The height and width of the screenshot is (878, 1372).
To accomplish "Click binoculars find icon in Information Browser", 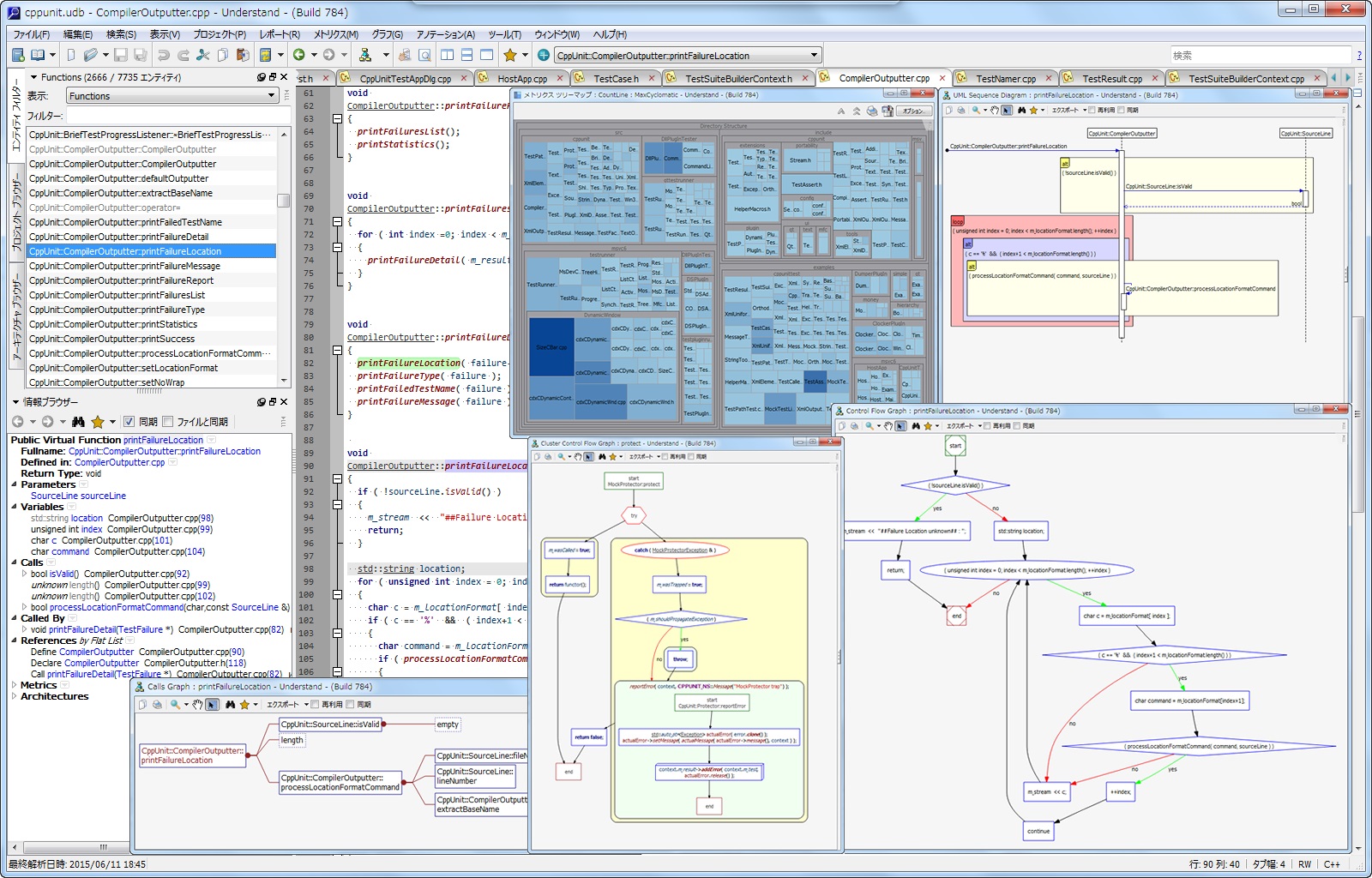I will 78,422.
